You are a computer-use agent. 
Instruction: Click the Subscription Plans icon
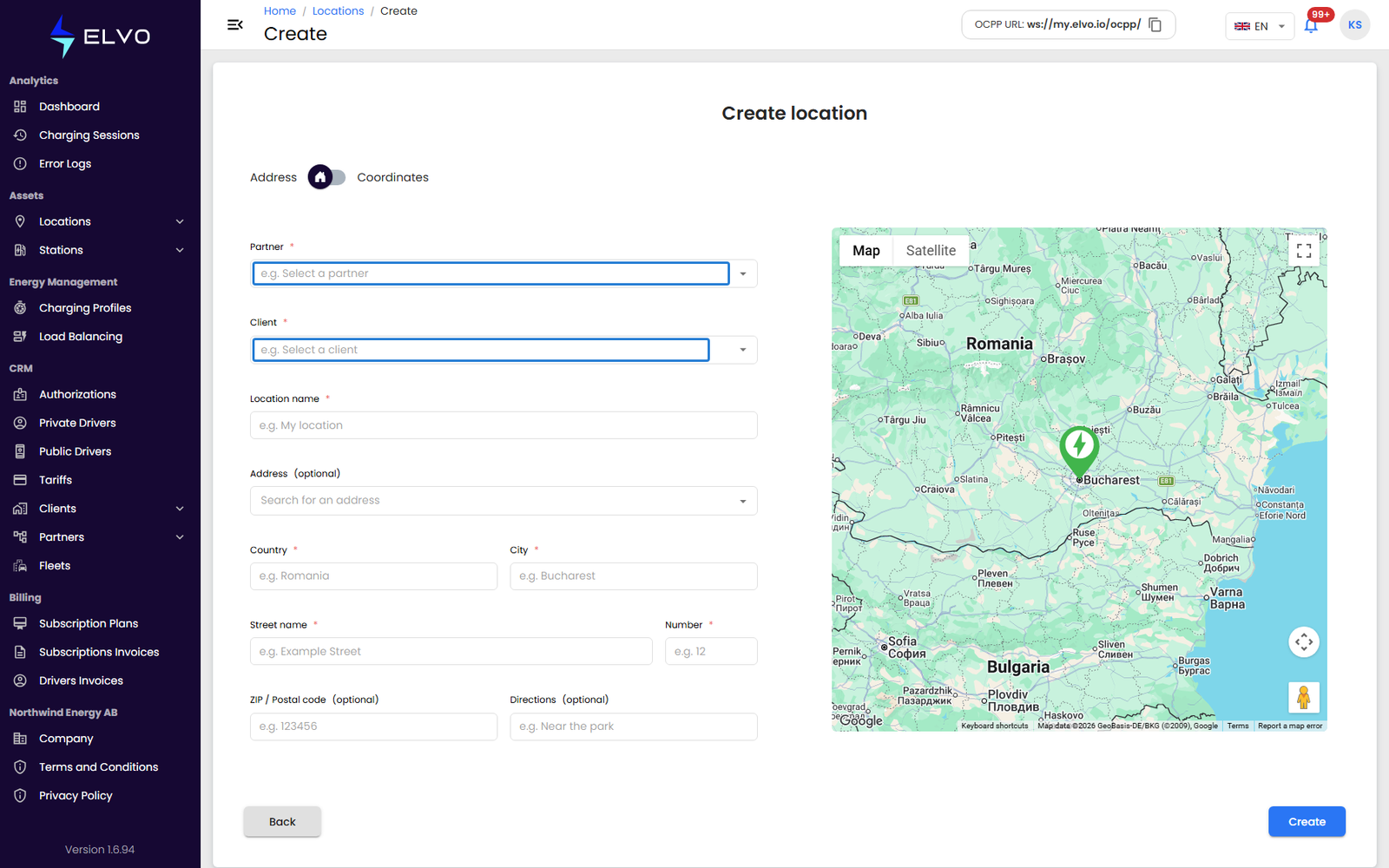tap(20, 623)
